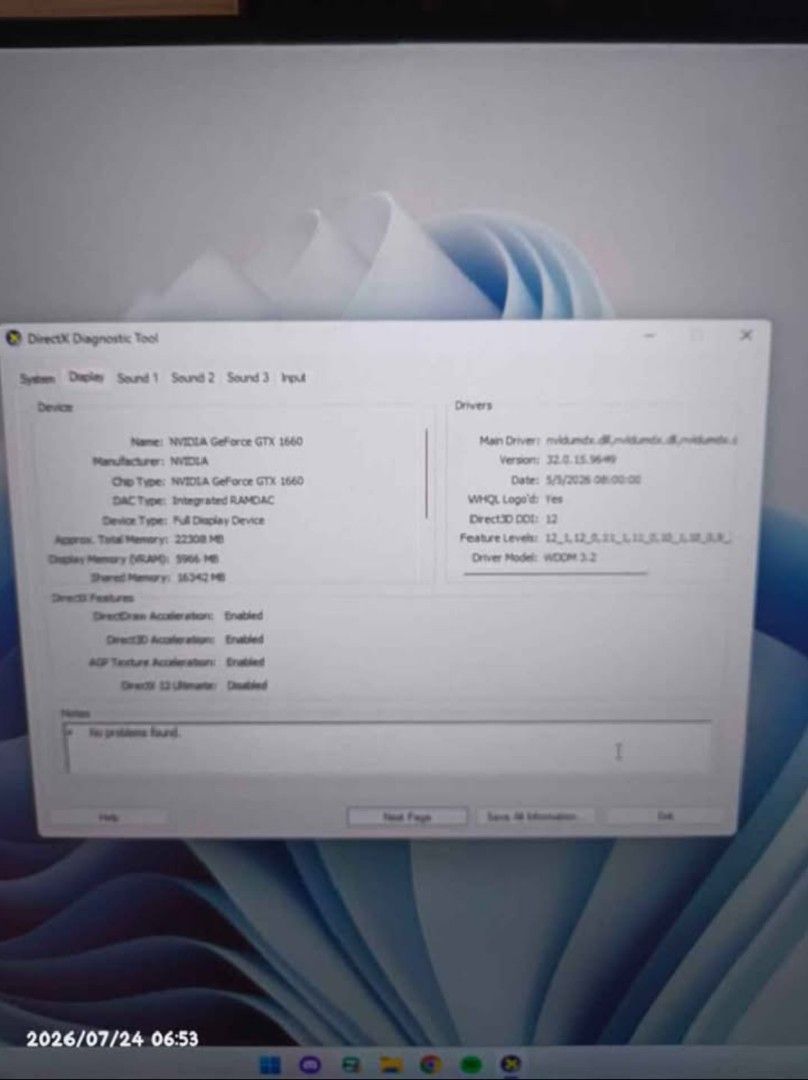
Task: Open the purple chat app in taskbar
Action: coord(310,1064)
